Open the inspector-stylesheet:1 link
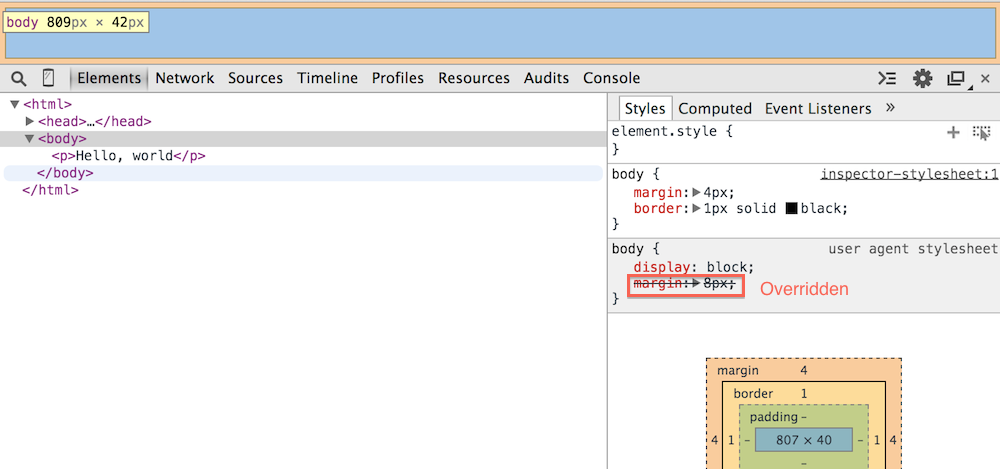 (909, 174)
